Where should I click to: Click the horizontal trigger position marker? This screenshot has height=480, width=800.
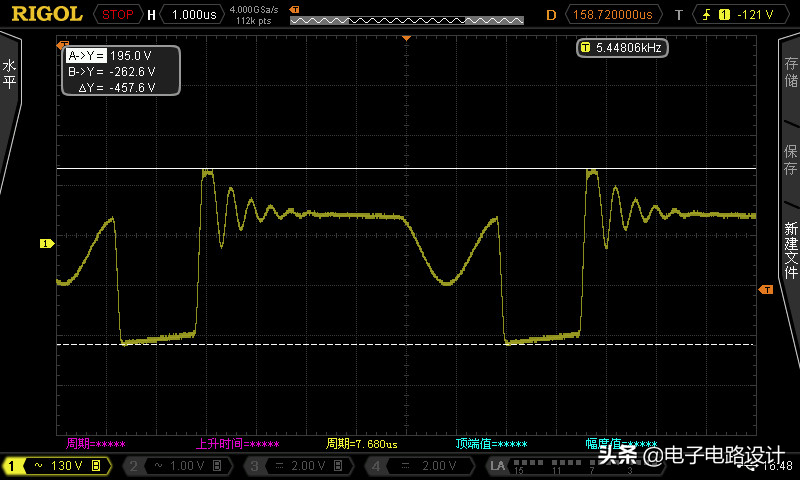(x=407, y=37)
